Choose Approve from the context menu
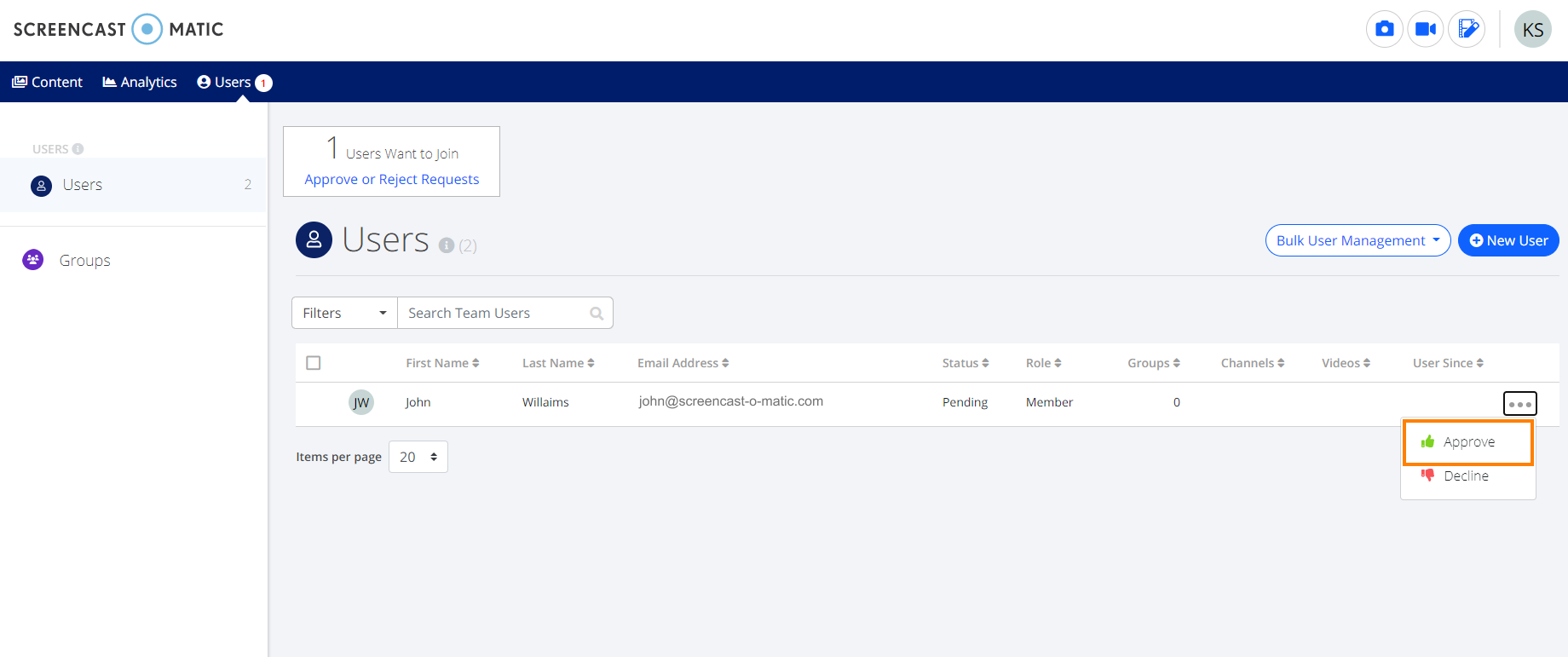Image resolution: width=1568 pixels, height=657 pixels. (1468, 442)
